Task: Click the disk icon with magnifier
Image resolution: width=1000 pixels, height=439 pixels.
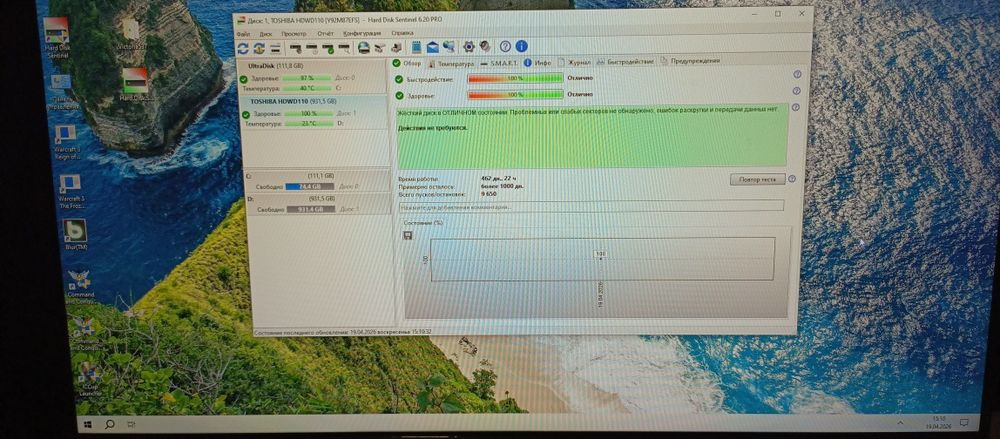Action: [x=344, y=48]
